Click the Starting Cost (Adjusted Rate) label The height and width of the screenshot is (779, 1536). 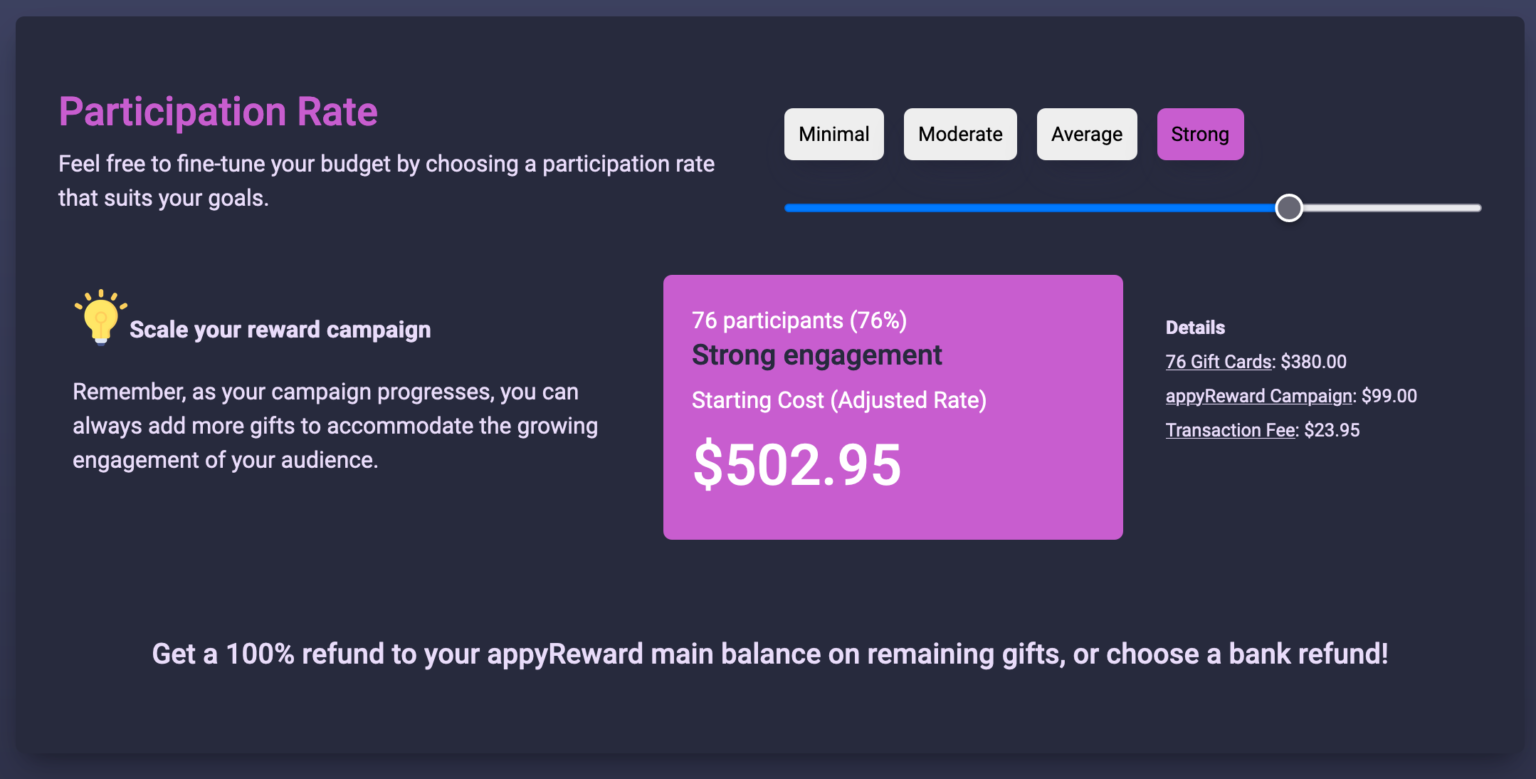838,400
